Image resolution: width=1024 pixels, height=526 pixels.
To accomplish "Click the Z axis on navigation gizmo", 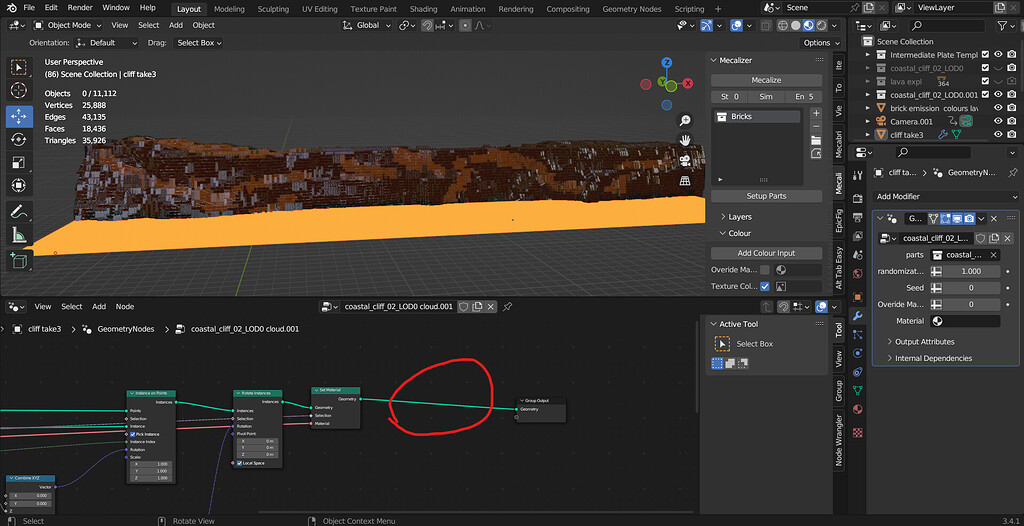I will [667, 63].
